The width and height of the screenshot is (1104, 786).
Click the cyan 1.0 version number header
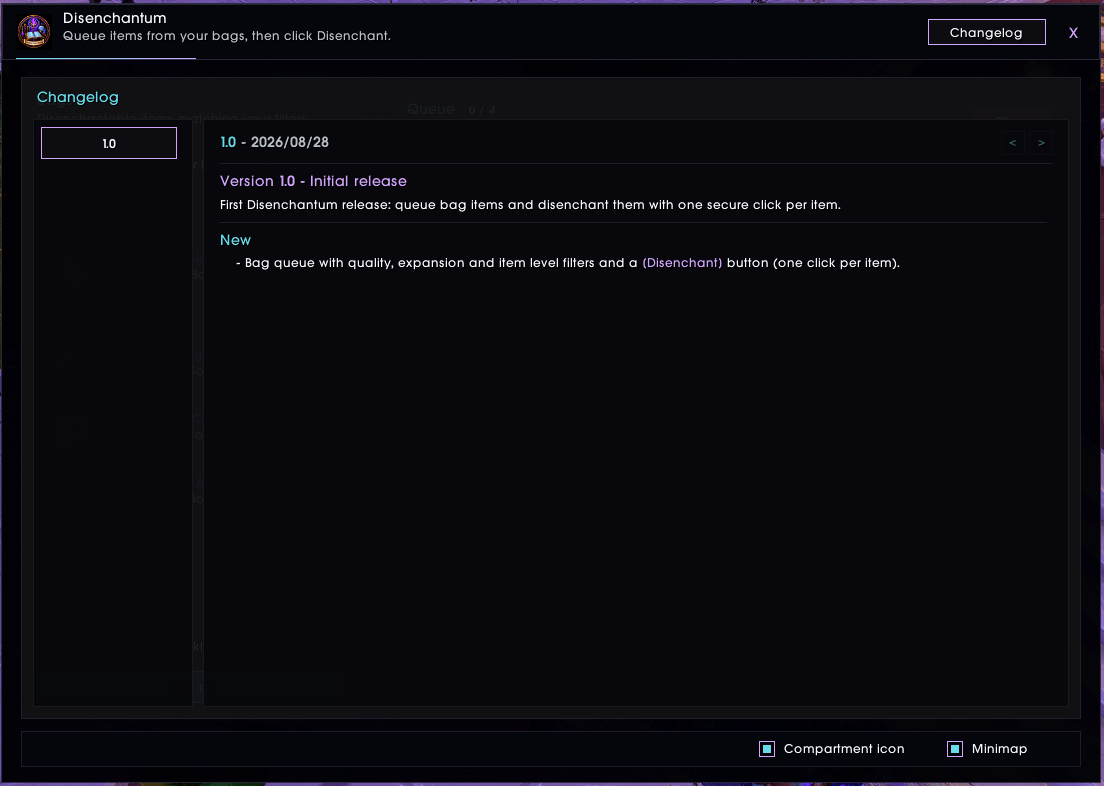tap(228, 142)
